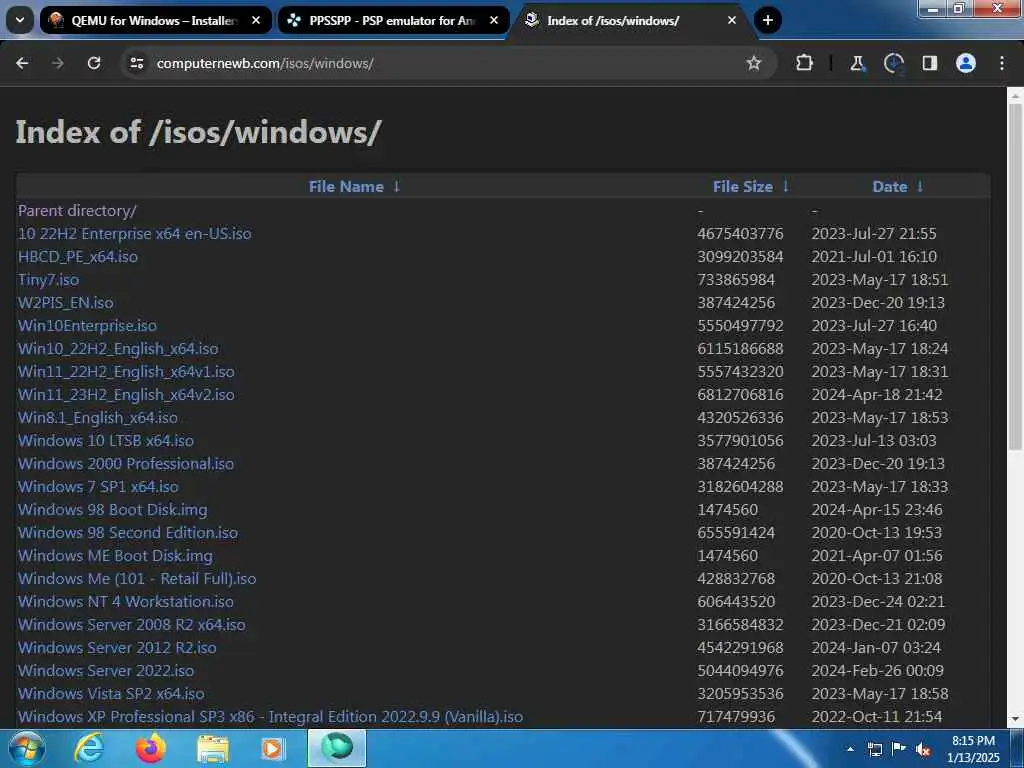Image resolution: width=1024 pixels, height=768 pixels.
Task: Close the Index of /isos/windows/ tab
Action: pyautogui.click(x=732, y=20)
